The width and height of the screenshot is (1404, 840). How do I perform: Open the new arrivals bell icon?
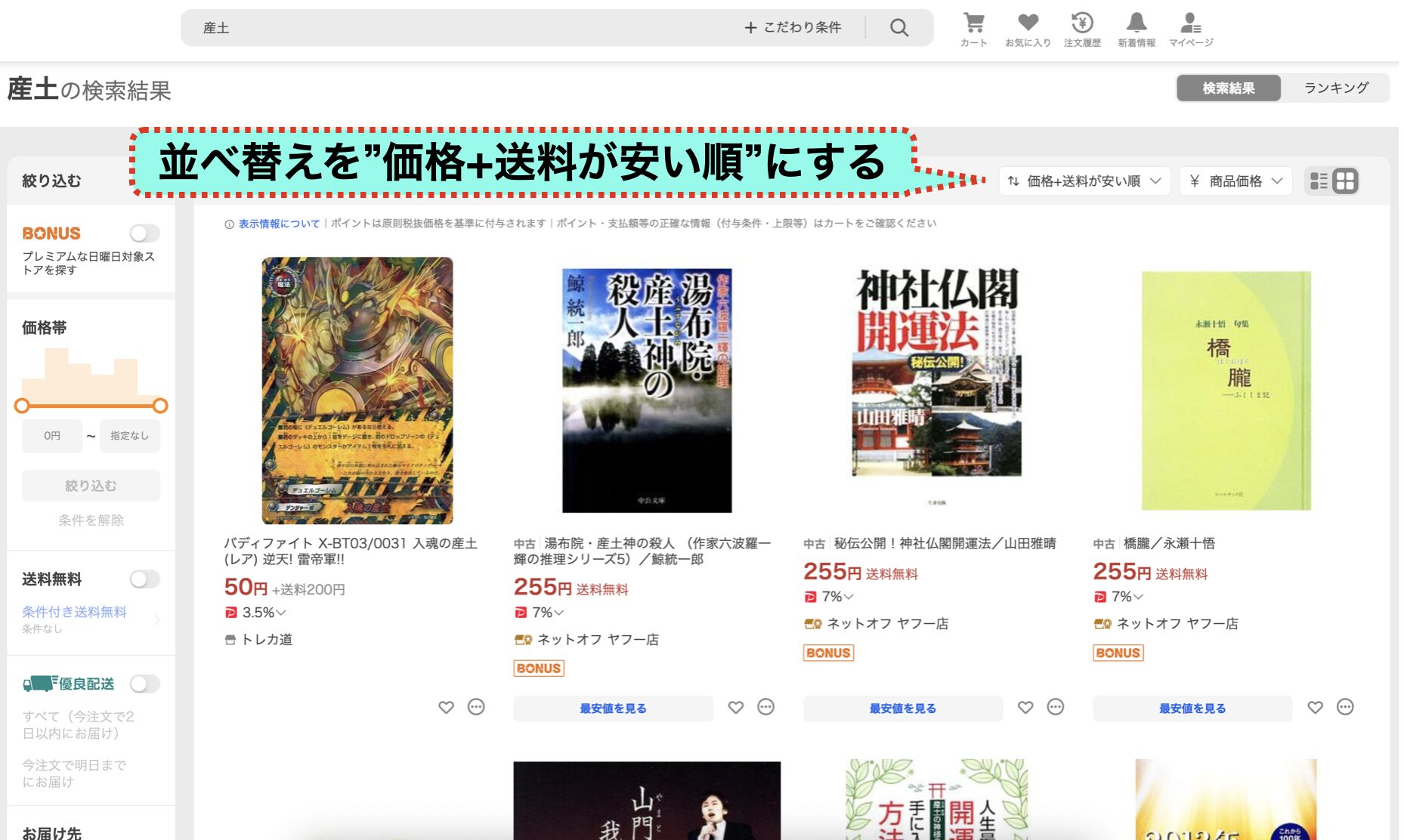click(1136, 29)
